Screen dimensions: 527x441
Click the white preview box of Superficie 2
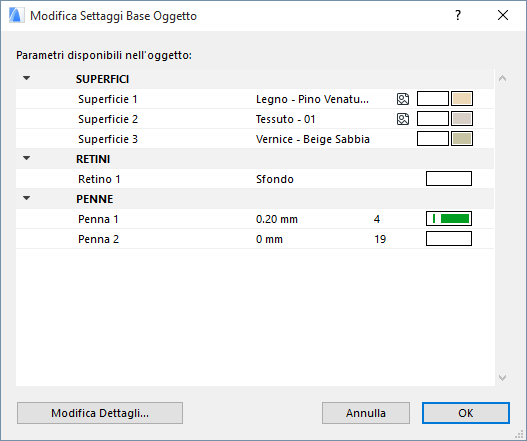tap(433, 119)
